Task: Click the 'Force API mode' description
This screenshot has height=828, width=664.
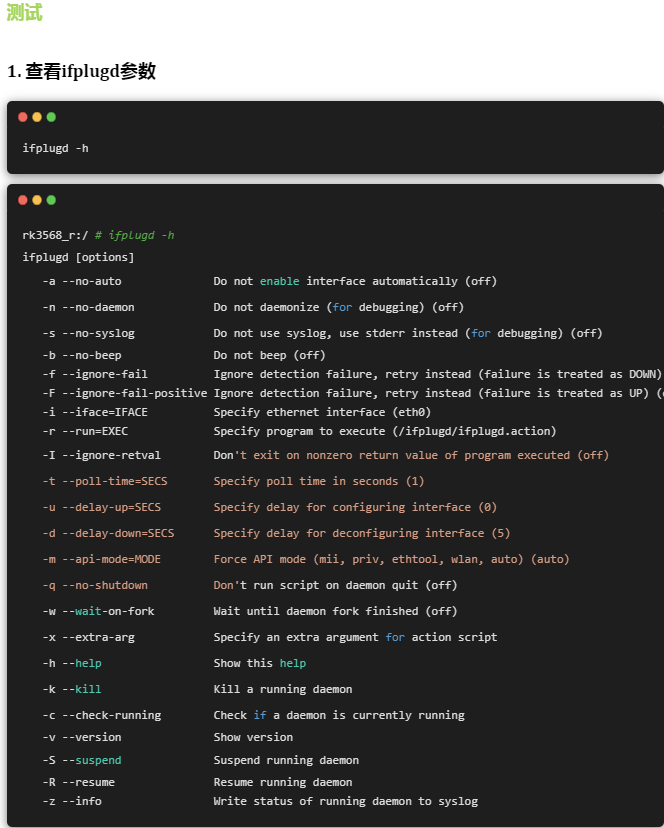Action: 391,559
